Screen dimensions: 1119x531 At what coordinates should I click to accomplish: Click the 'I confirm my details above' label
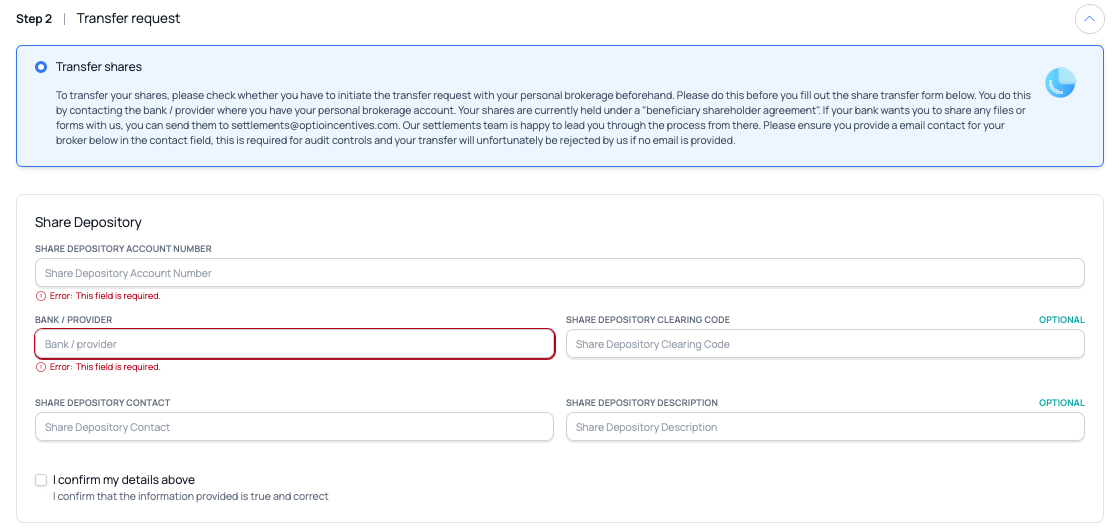[x=124, y=480]
